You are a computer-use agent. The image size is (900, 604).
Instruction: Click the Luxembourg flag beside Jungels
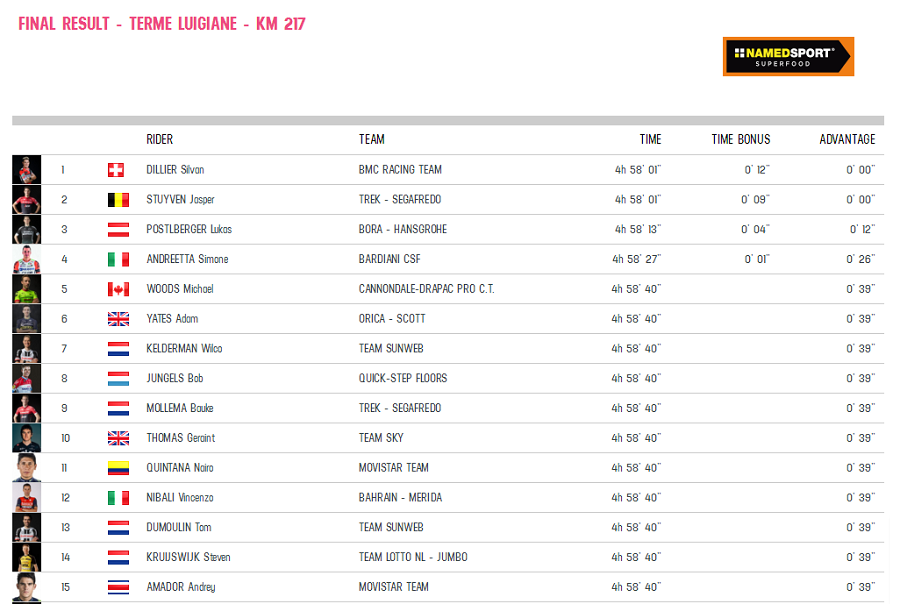118,379
